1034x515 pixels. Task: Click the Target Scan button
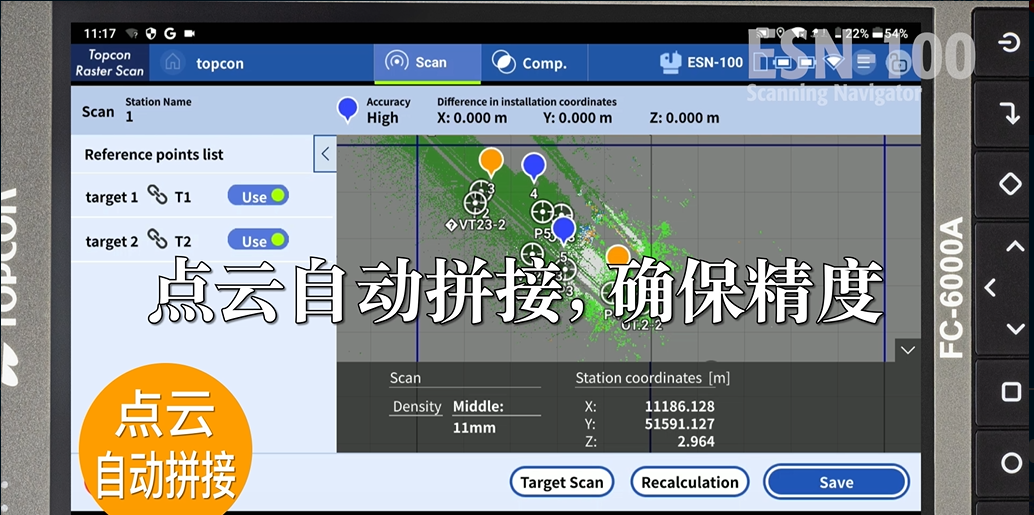[561, 482]
